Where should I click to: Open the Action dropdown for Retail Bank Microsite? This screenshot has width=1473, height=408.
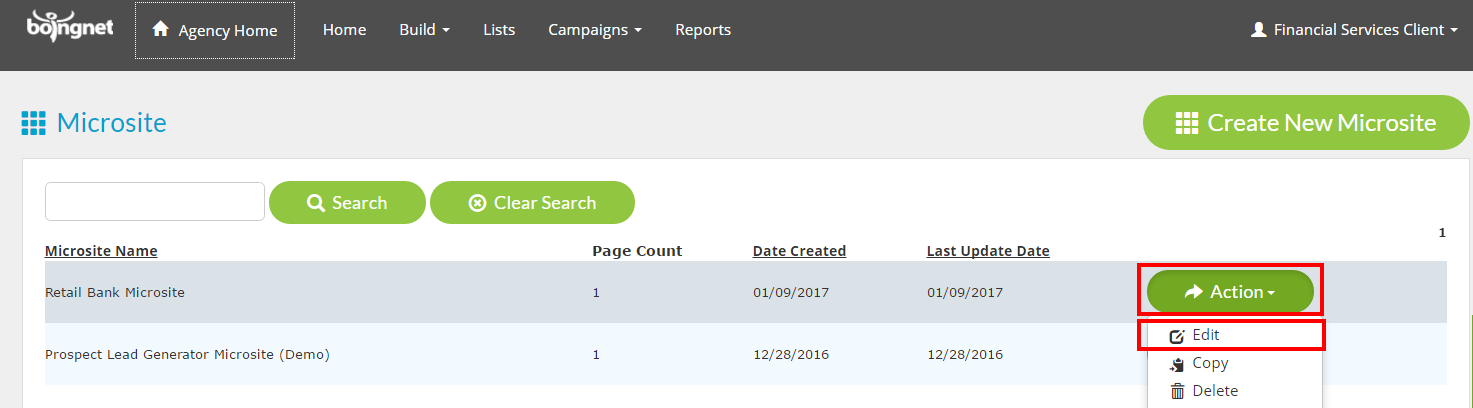pyautogui.click(x=1230, y=292)
